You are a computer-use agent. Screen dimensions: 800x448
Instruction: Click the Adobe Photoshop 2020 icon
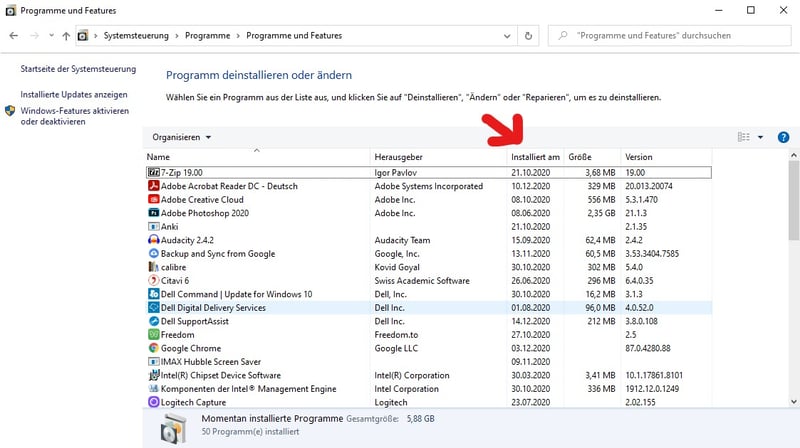153,213
